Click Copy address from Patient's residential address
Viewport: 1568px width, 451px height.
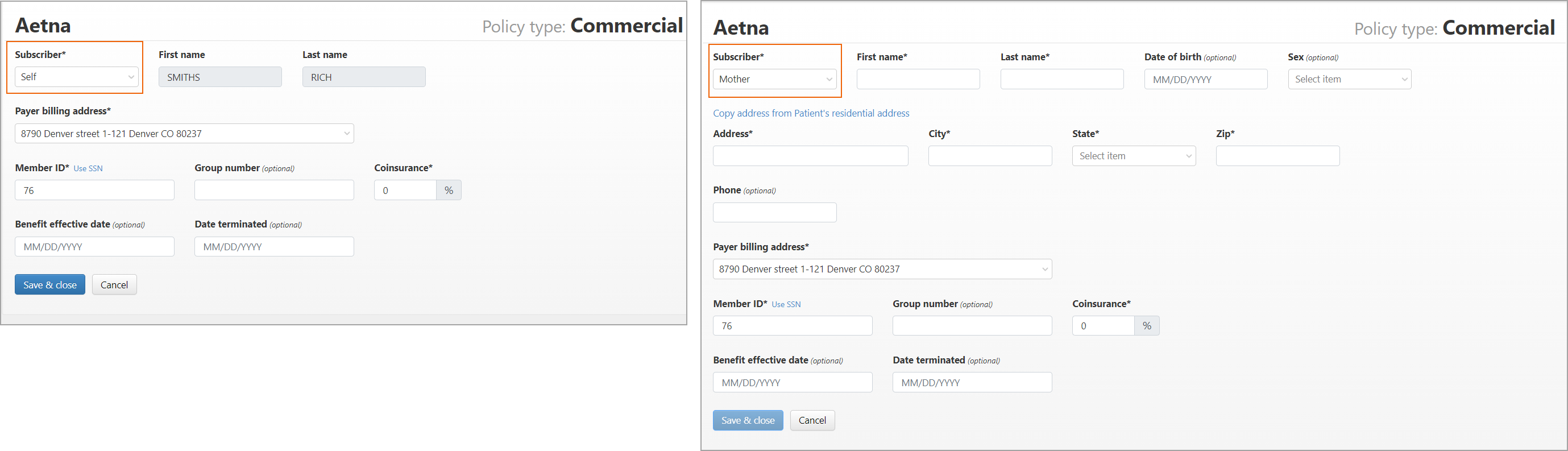point(811,113)
